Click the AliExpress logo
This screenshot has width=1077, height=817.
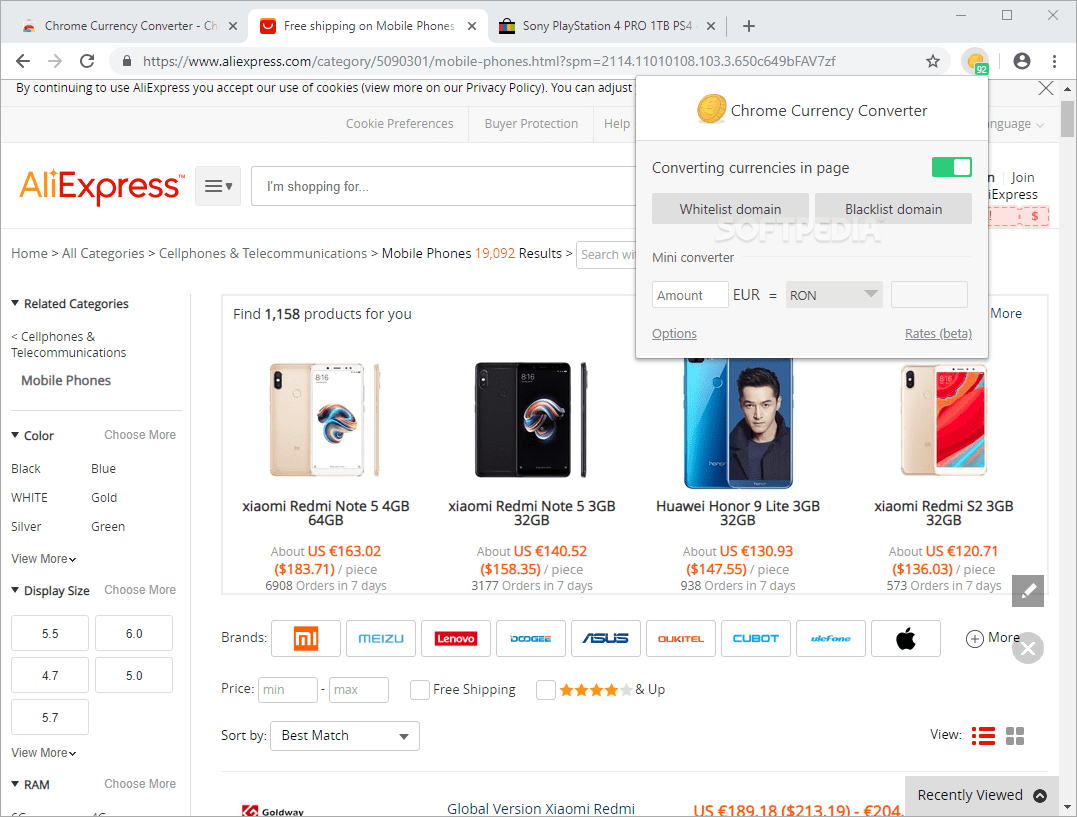(101, 186)
